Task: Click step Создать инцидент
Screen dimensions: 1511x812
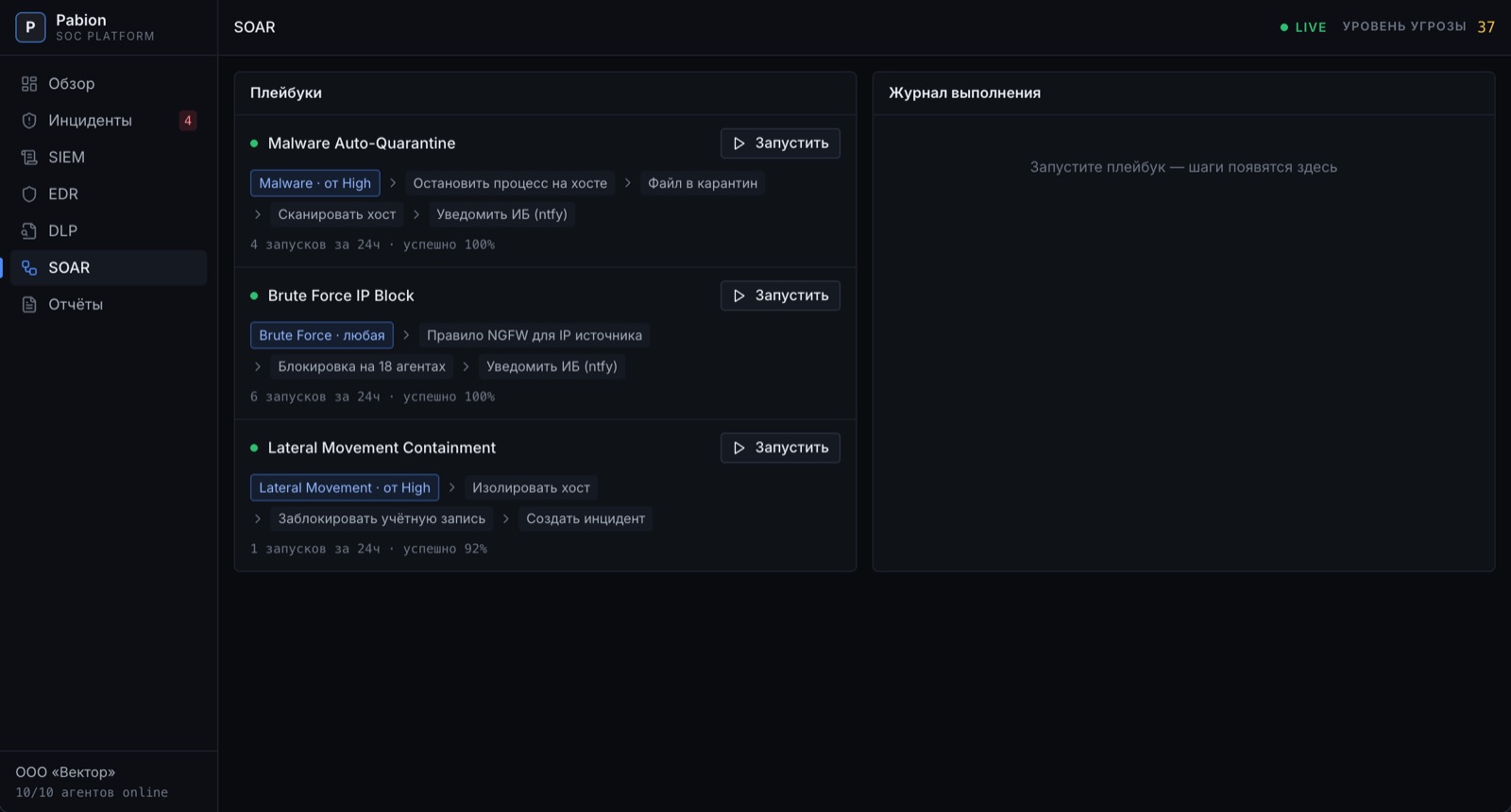Action: [586, 518]
